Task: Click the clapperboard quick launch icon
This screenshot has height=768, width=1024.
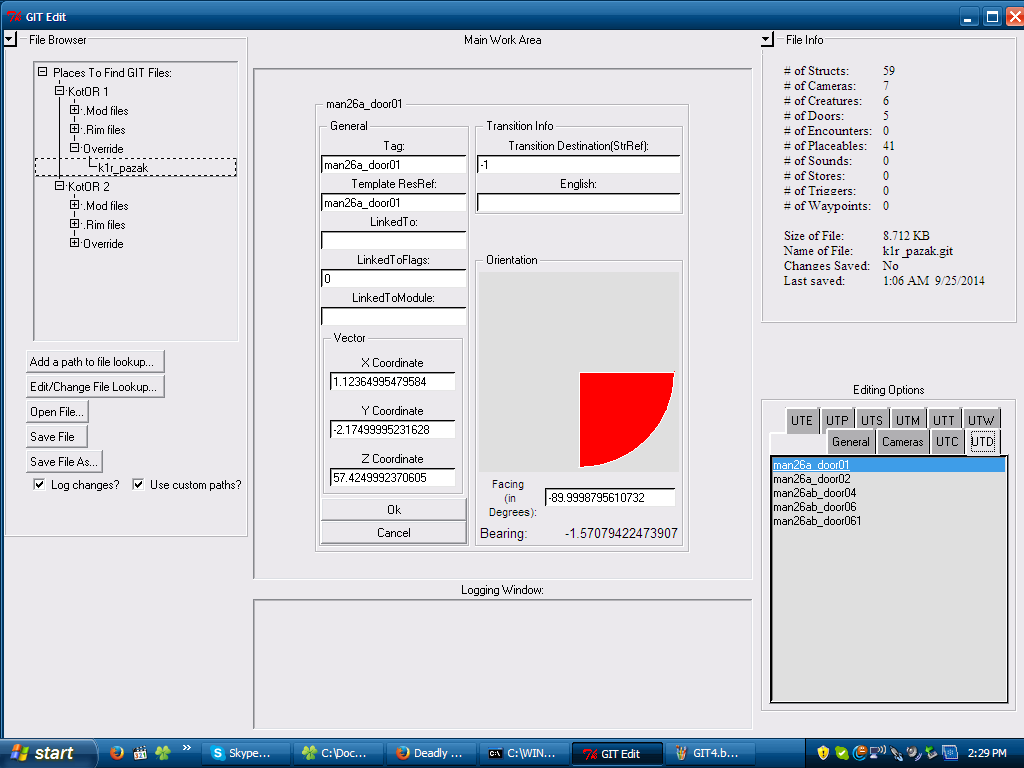Action: 140,753
